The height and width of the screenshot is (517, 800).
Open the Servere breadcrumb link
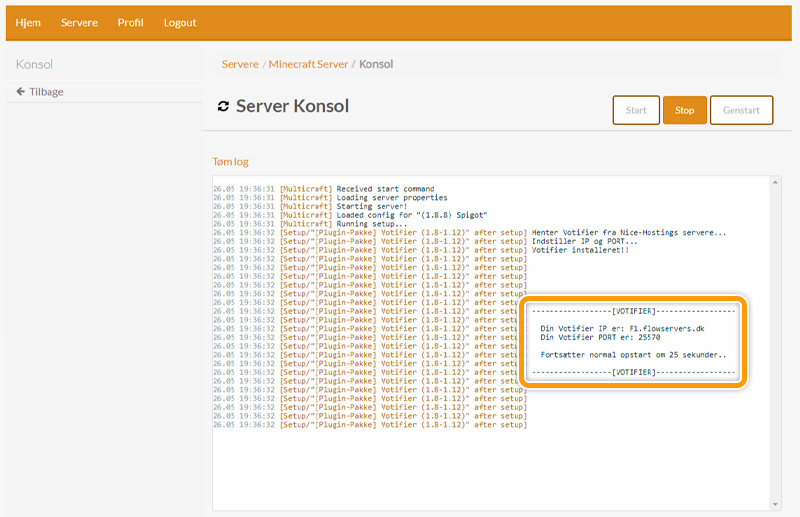pos(240,64)
